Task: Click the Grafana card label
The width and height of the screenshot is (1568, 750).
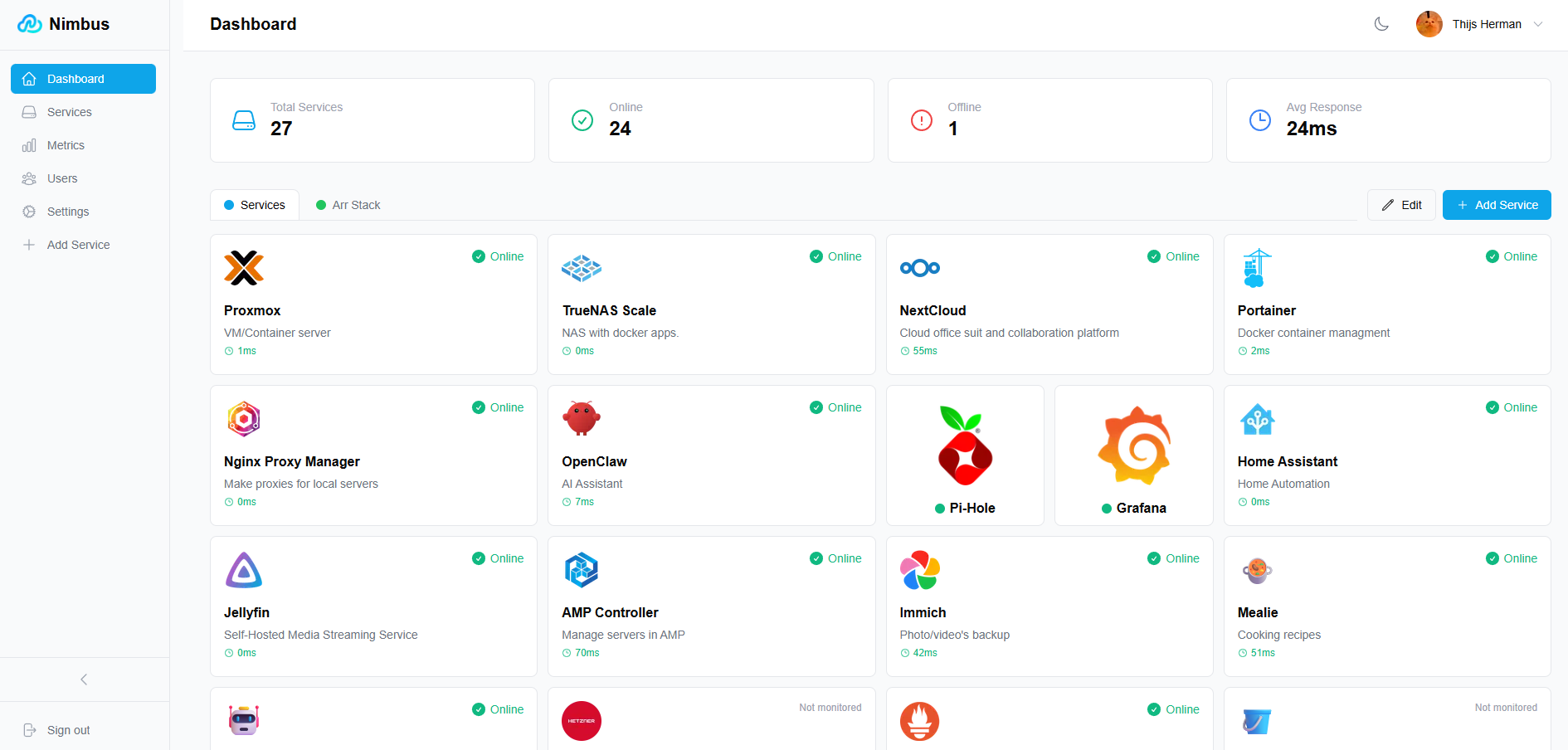Action: (x=1142, y=508)
